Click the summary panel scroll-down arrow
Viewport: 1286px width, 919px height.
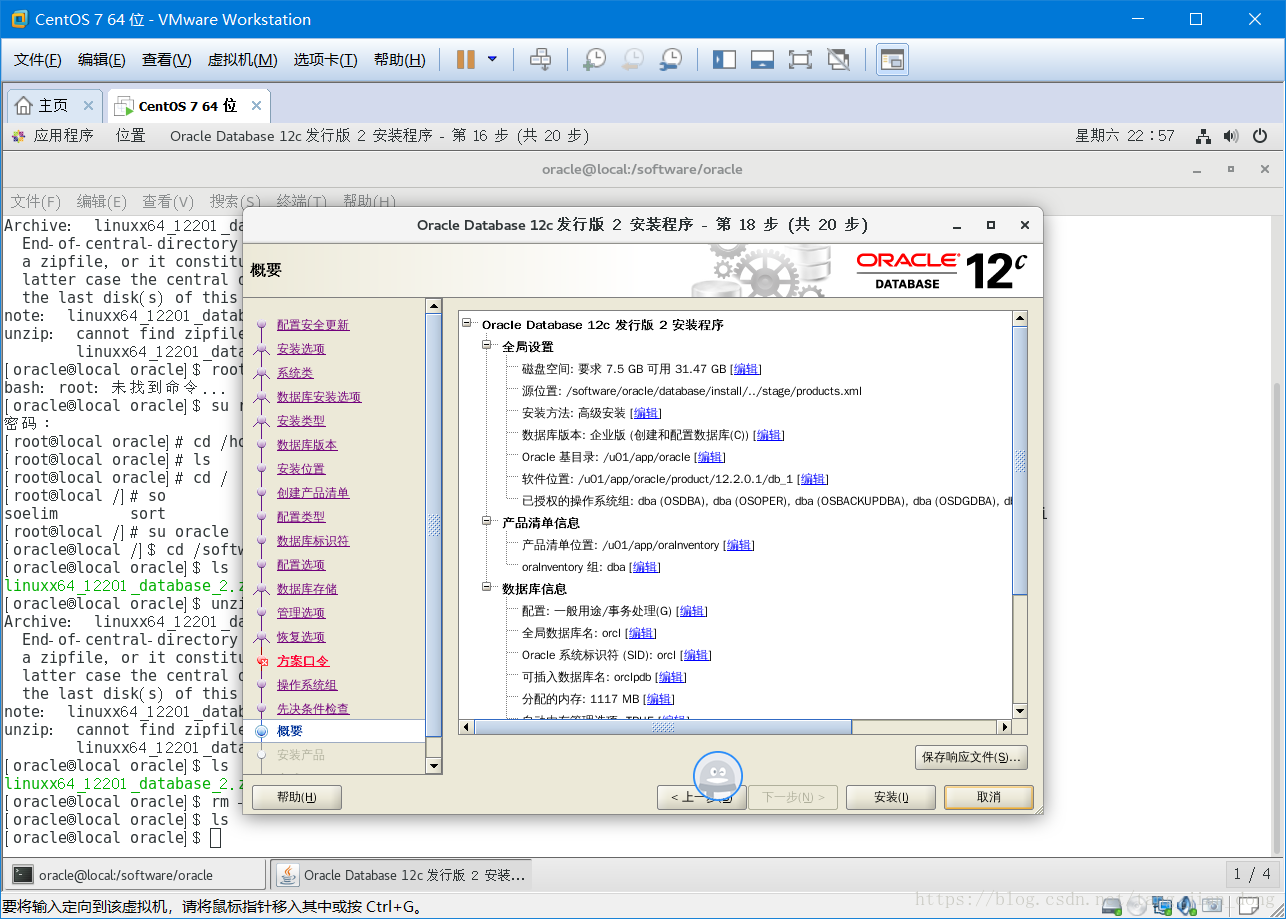[x=1020, y=711]
